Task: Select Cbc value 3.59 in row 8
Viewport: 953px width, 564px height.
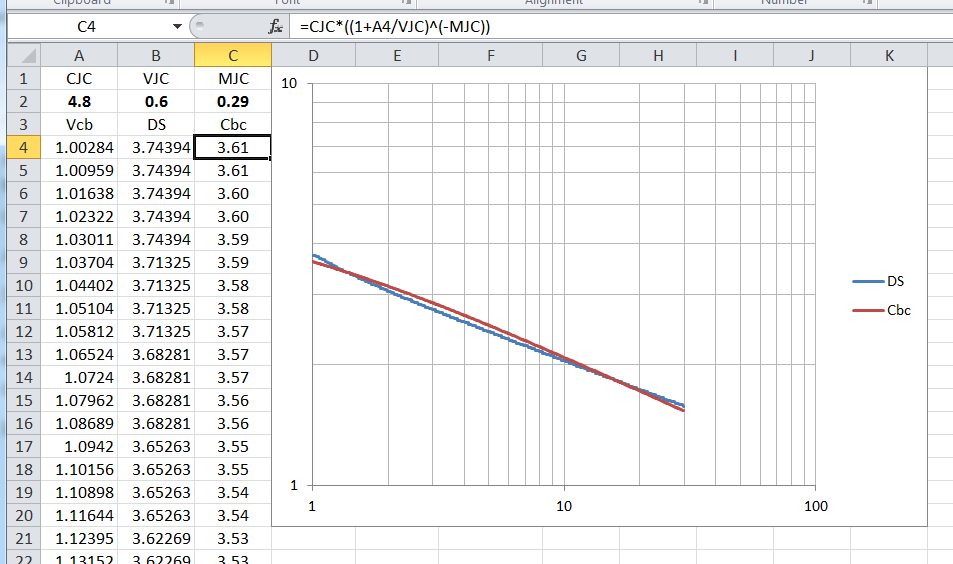Action: point(233,239)
